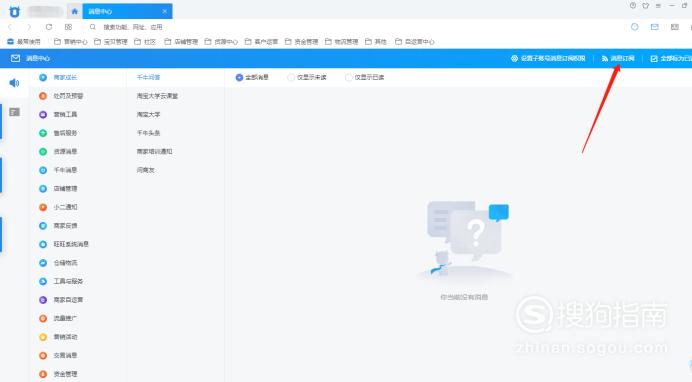692x382 pixels.
Task: Open the 最常使用 bookmark
Action: tap(24, 41)
